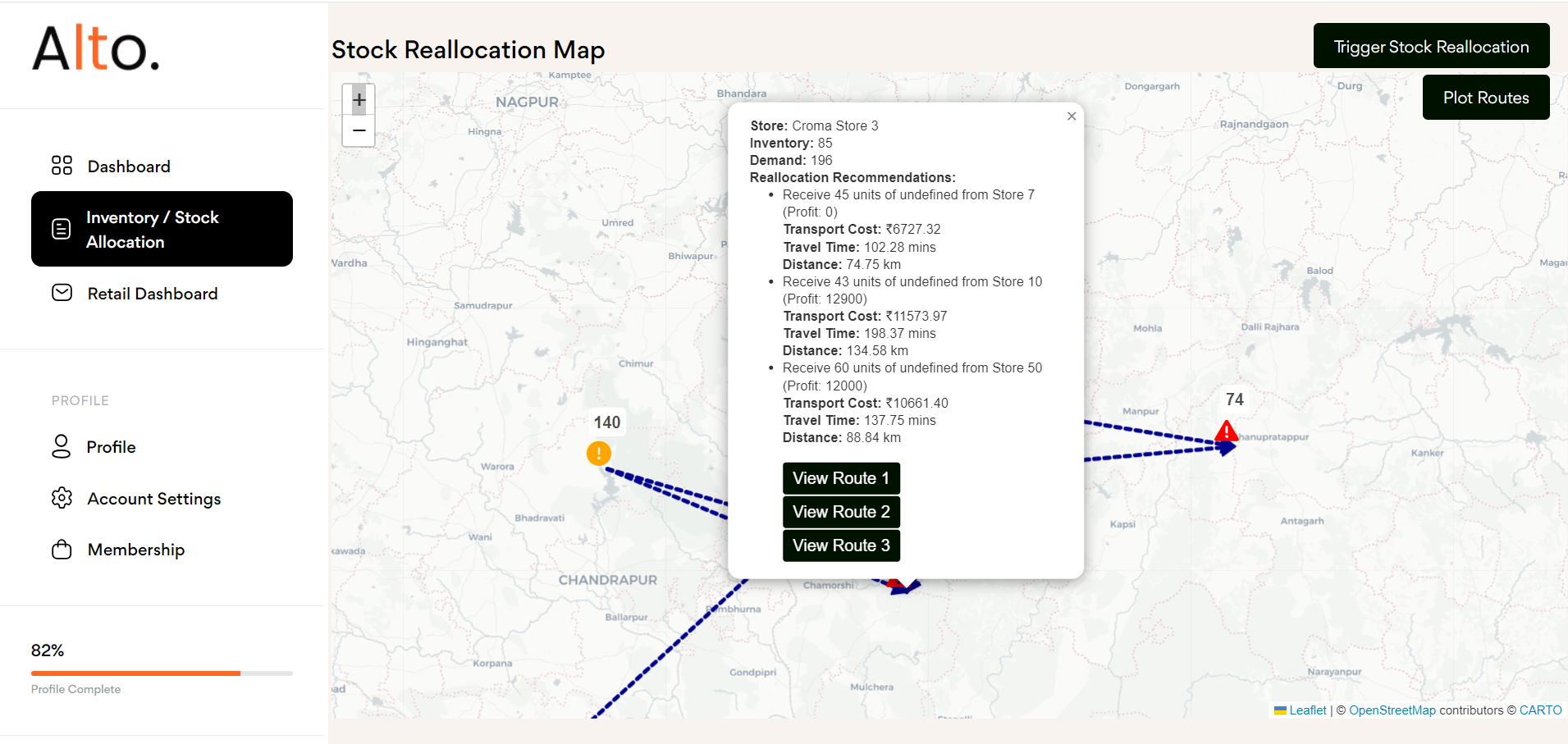Click the Membership bag icon
This screenshot has height=744, width=1568.
coord(62,549)
